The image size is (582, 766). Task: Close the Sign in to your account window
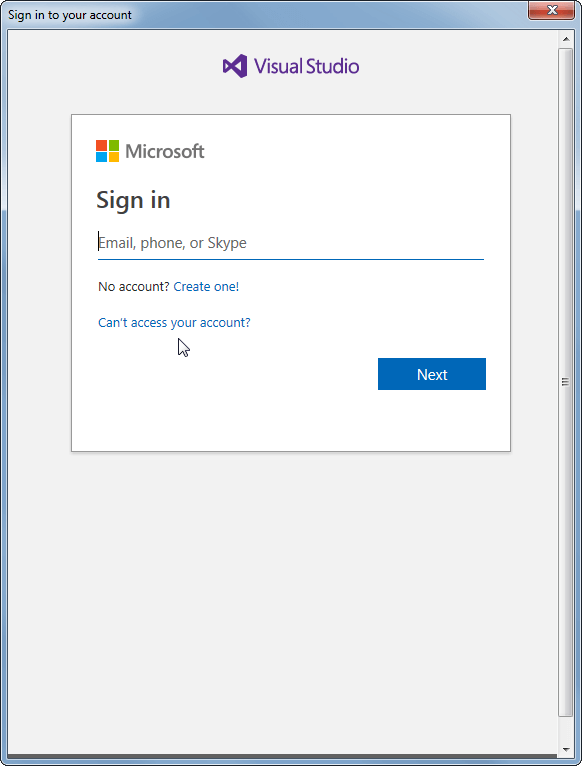click(552, 10)
